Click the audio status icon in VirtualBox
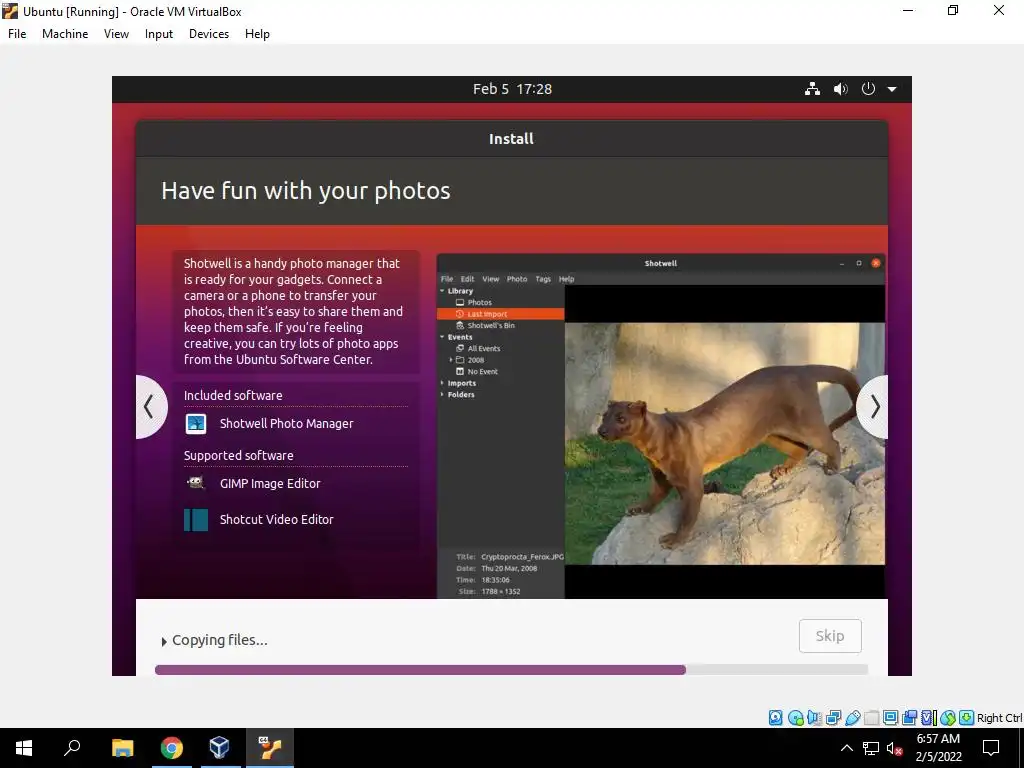The height and width of the screenshot is (768, 1024). pyautogui.click(x=814, y=718)
